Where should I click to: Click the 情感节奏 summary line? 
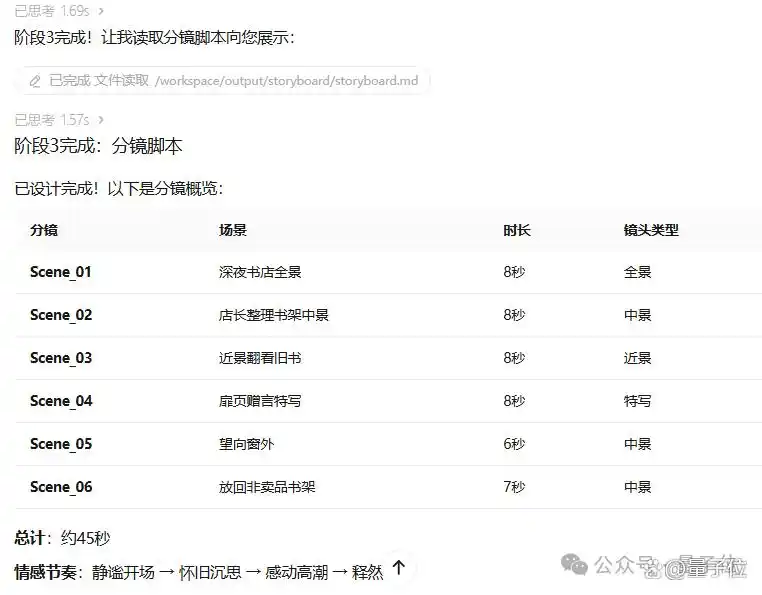click(199, 572)
